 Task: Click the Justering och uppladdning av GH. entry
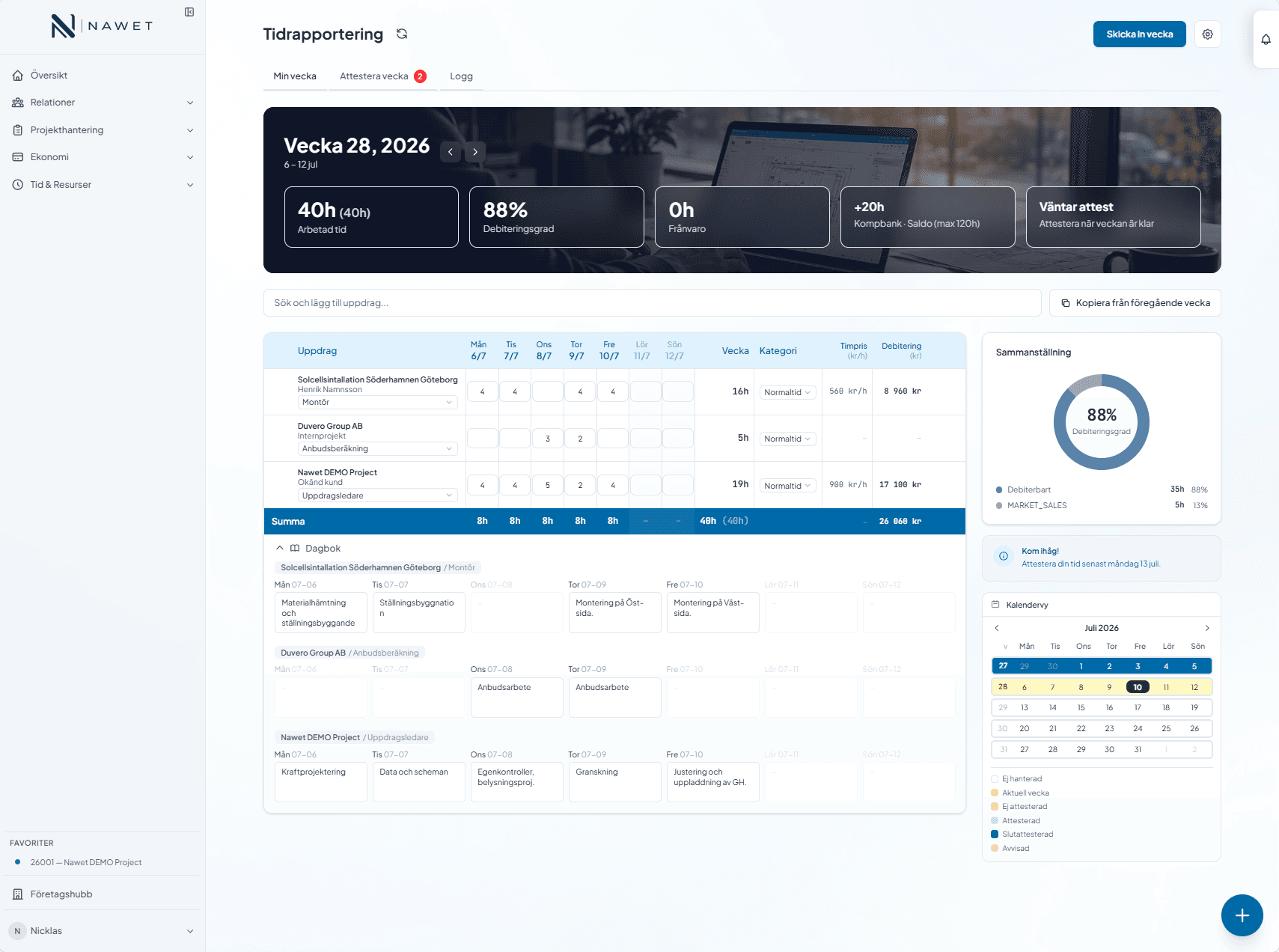pyautogui.click(x=713, y=782)
